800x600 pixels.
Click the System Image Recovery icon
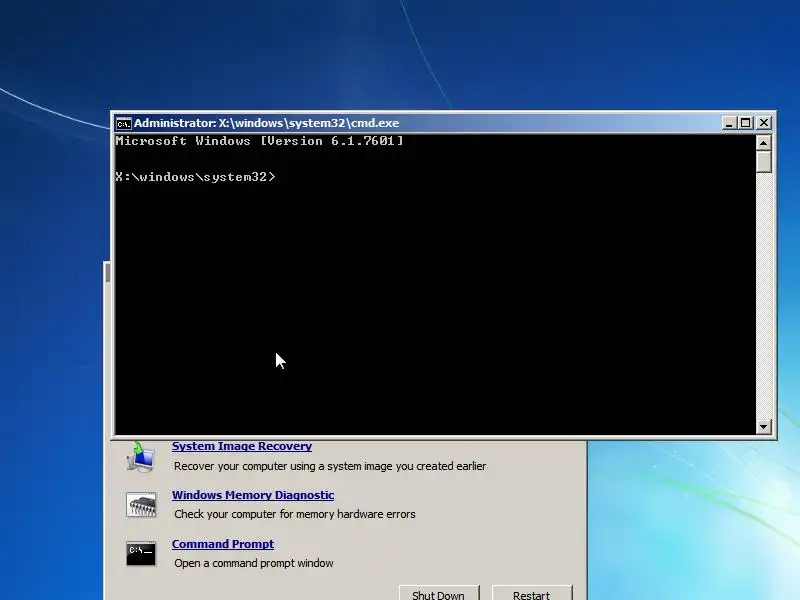pyautogui.click(x=140, y=457)
